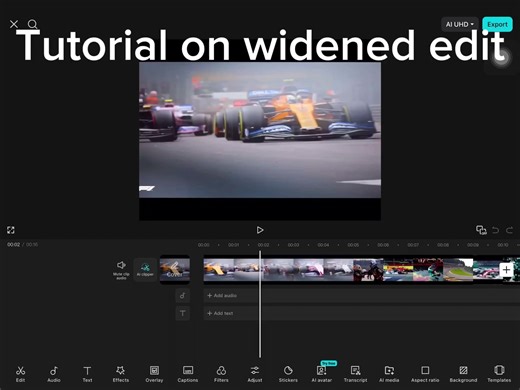Open the Overlay tool
The height and width of the screenshot is (390, 520).
(154, 374)
